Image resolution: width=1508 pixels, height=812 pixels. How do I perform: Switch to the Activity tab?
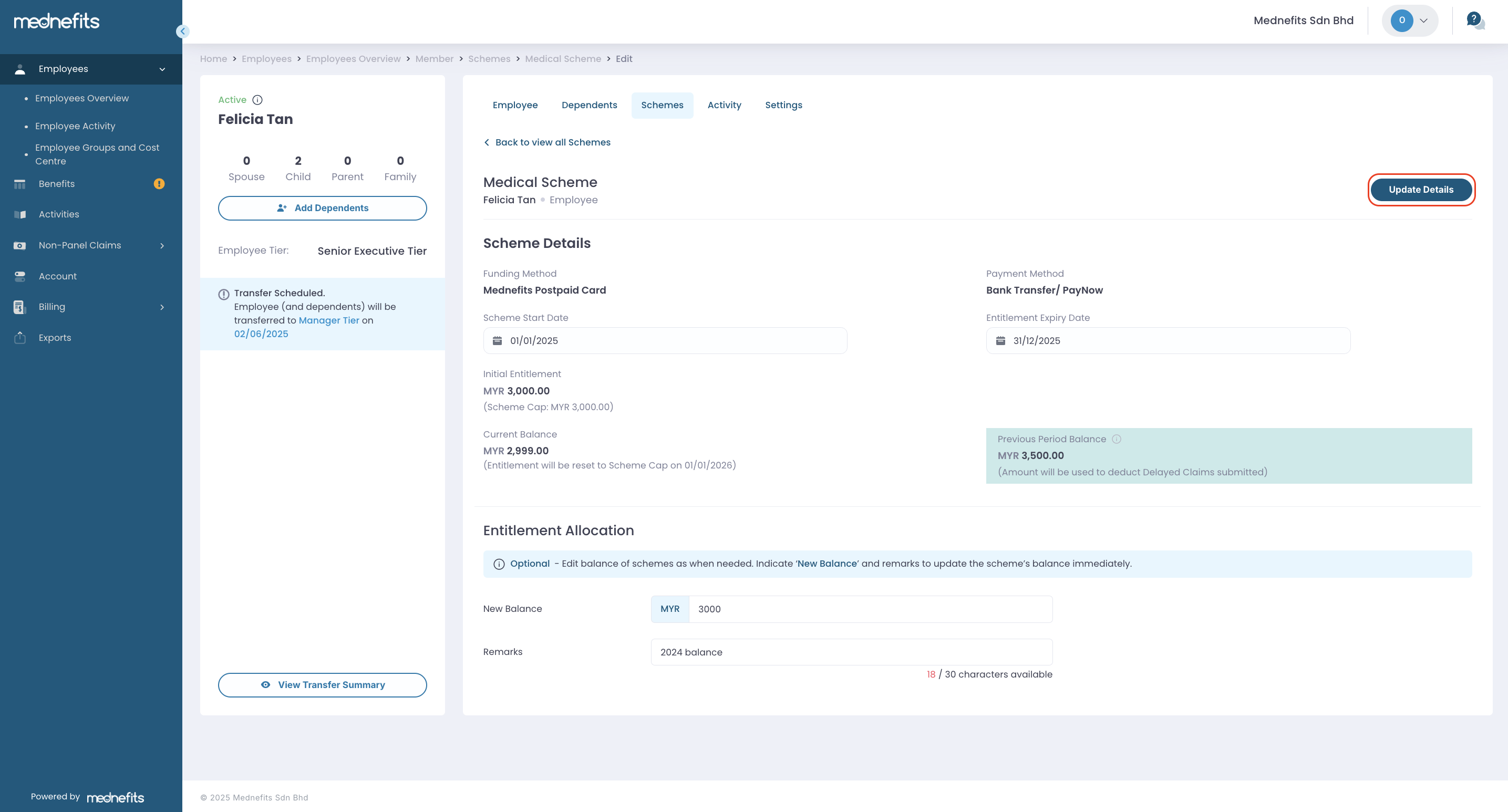[x=724, y=105]
